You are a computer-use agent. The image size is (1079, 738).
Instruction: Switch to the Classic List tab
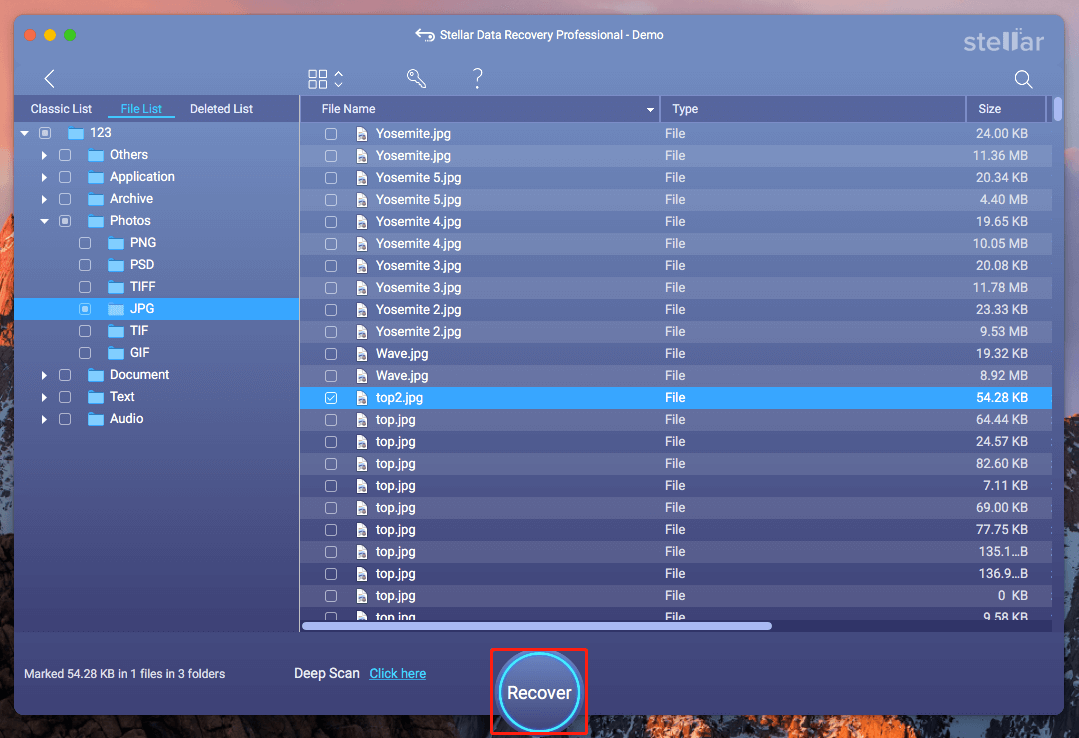(x=61, y=108)
